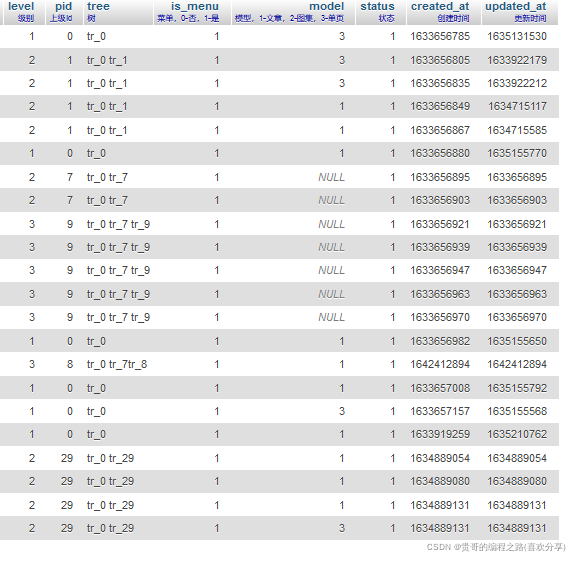Select the created_at cell 1634889054
Screen dimensions: 581x561
(440, 458)
